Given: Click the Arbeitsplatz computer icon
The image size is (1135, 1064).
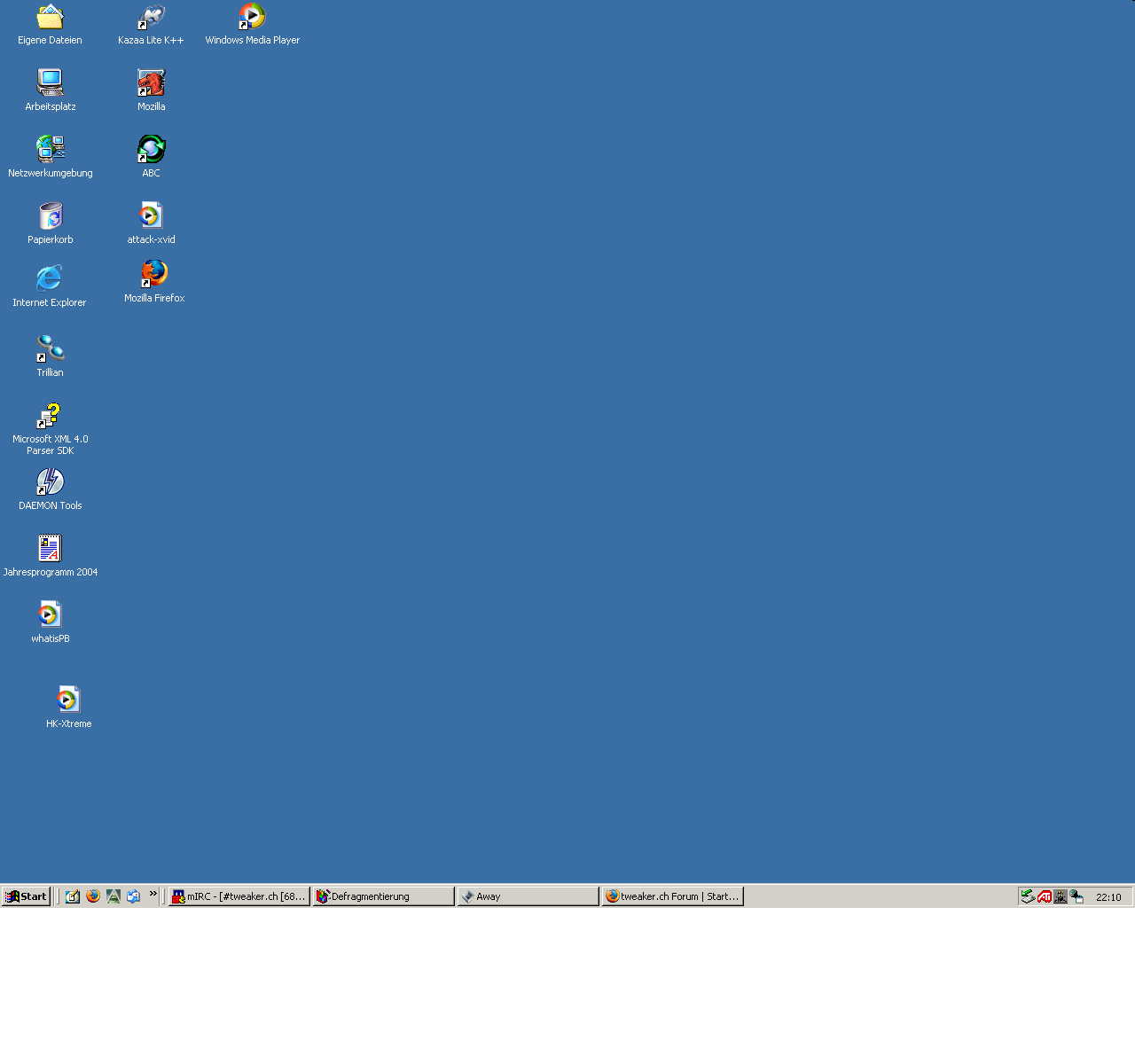Looking at the screenshot, I should [51, 83].
